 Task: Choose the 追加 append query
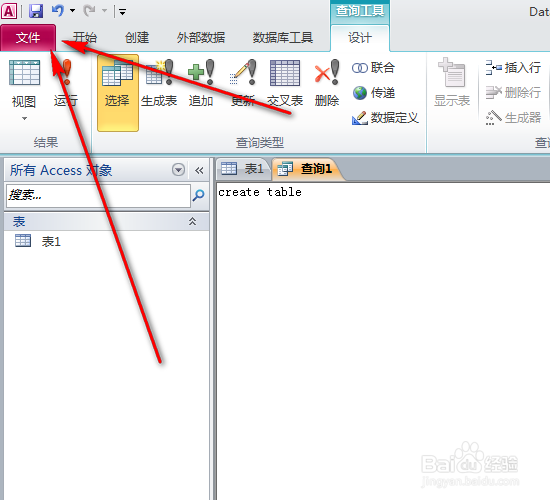(x=201, y=84)
